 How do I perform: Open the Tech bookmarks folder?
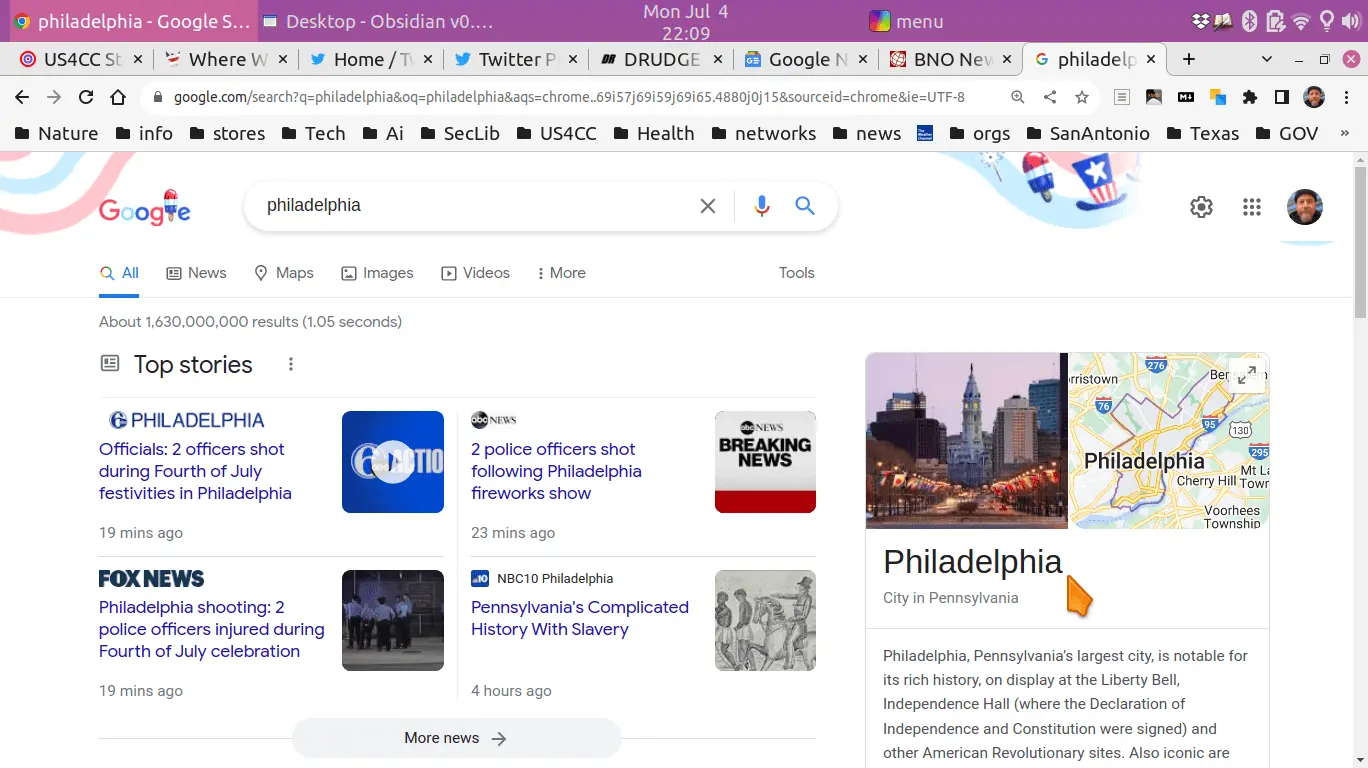(x=314, y=133)
